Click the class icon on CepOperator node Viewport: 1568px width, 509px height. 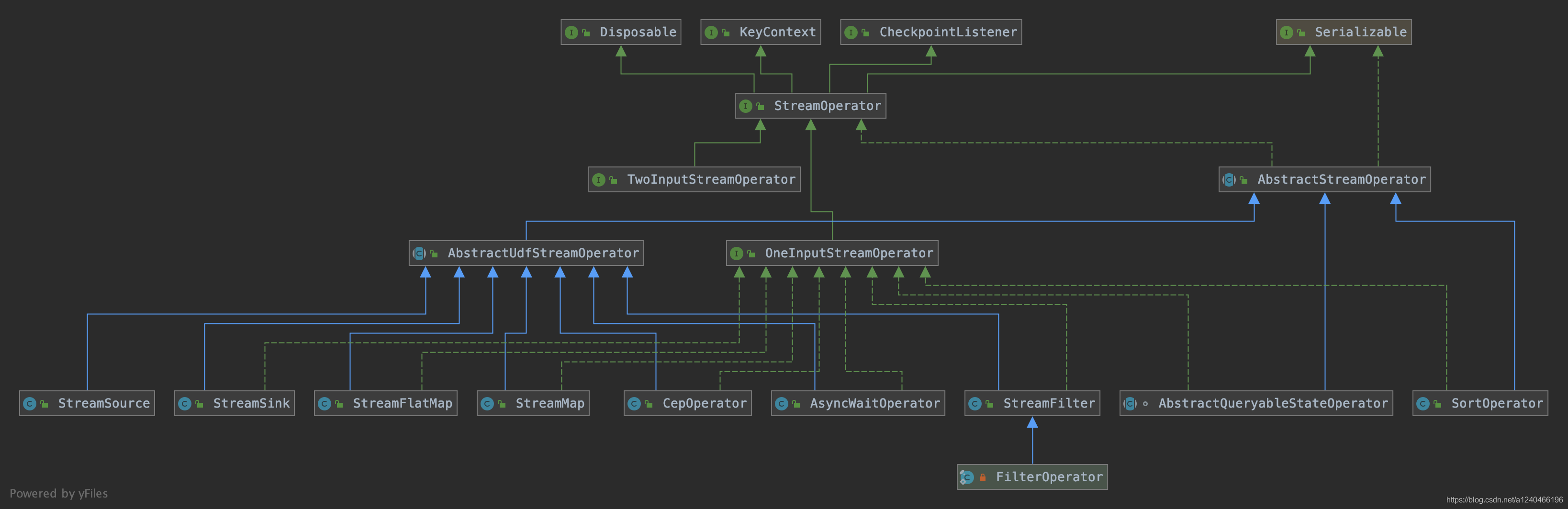[x=634, y=404]
